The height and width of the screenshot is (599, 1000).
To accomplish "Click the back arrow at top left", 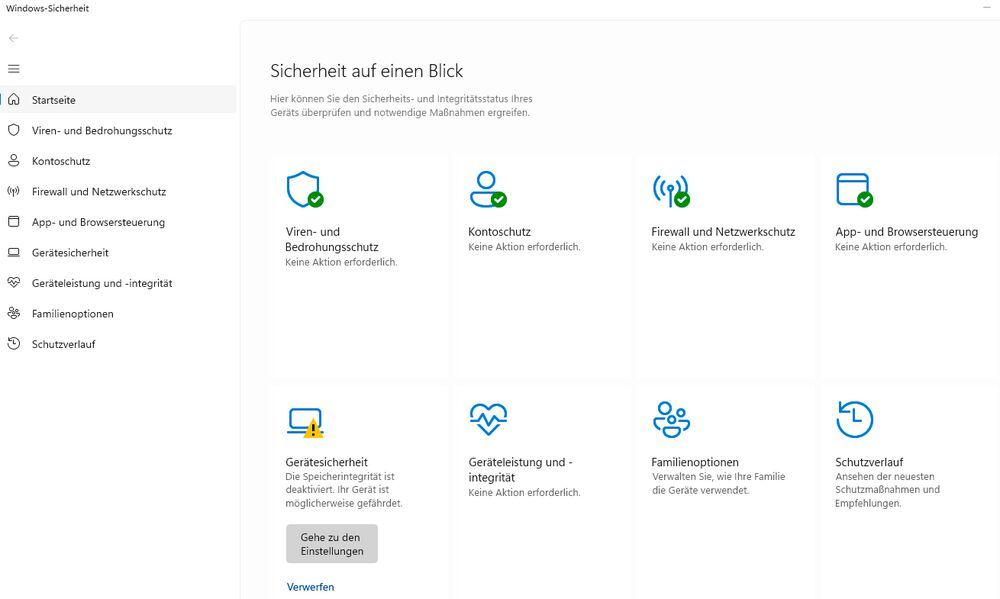I will tap(13, 38).
